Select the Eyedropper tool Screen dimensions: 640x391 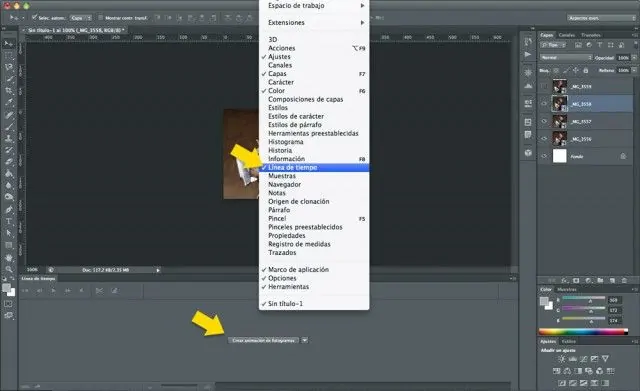coord(8,103)
